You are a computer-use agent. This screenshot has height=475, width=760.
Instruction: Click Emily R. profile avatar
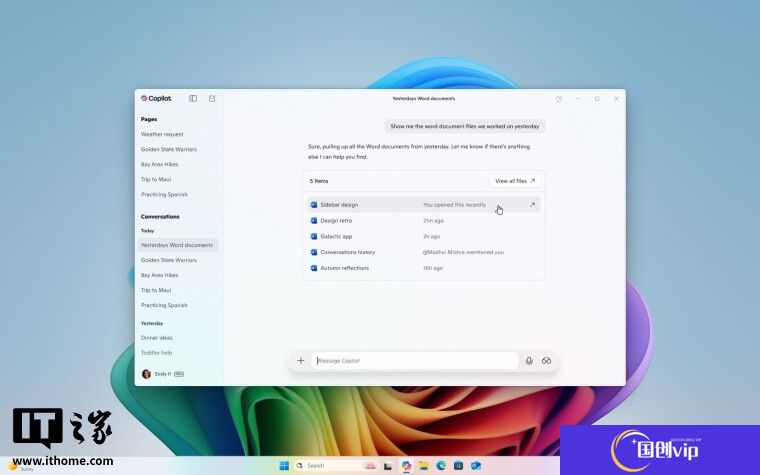click(146, 374)
